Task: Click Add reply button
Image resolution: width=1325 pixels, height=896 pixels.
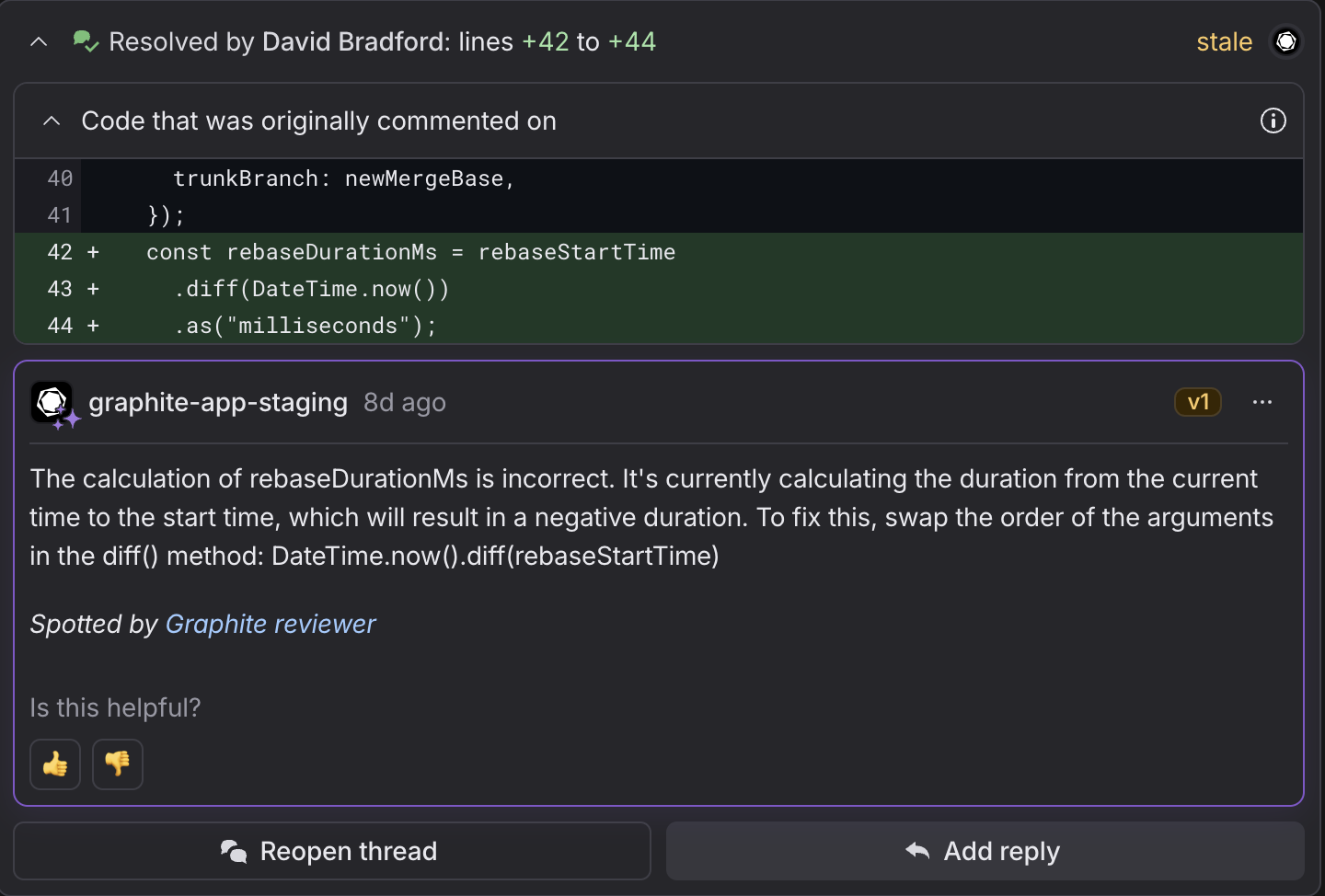Action: tap(985, 851)
